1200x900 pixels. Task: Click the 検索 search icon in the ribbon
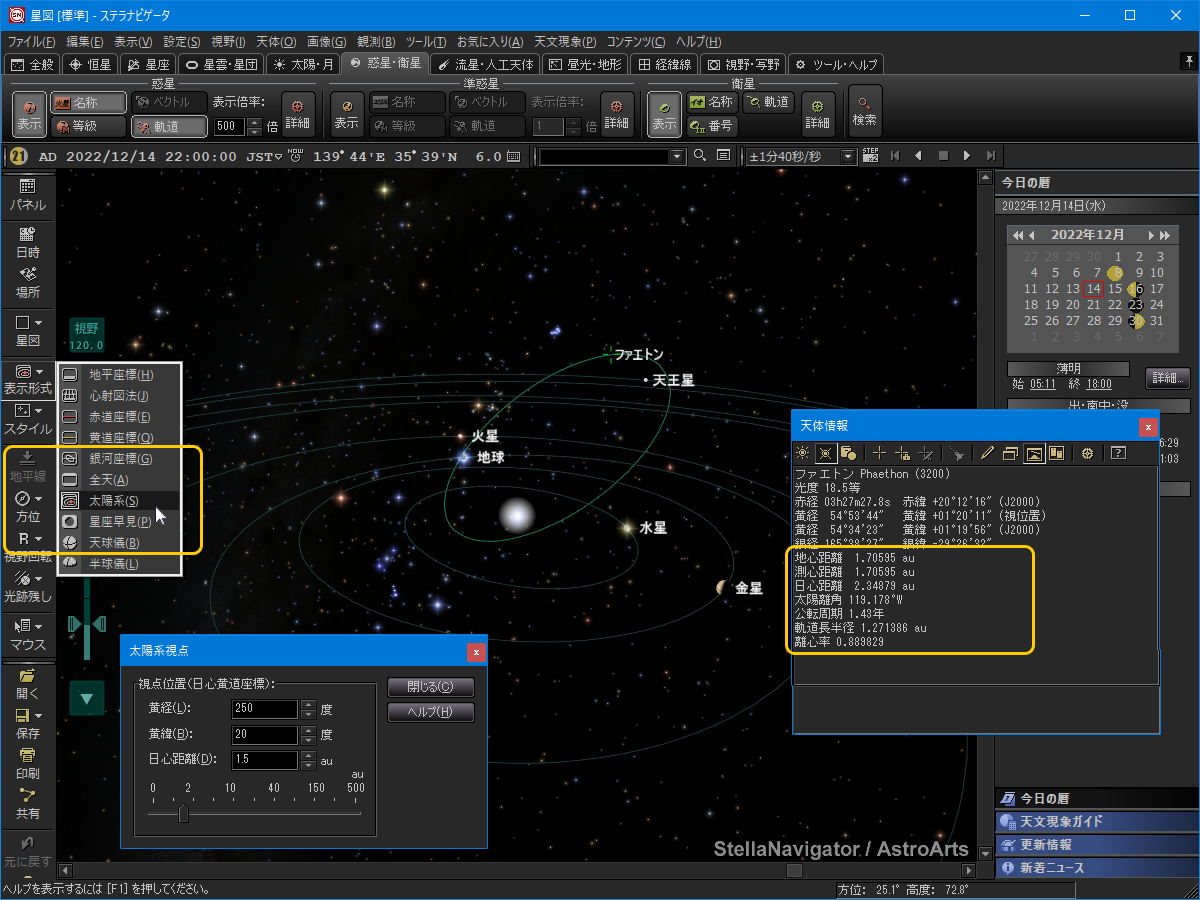pyautogui.click(x=865, y=108)
